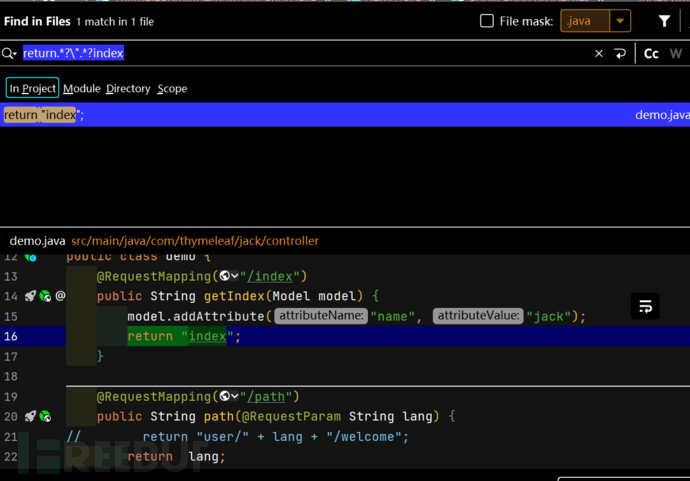Click the "/path" request mapping link

click(266, 397)
